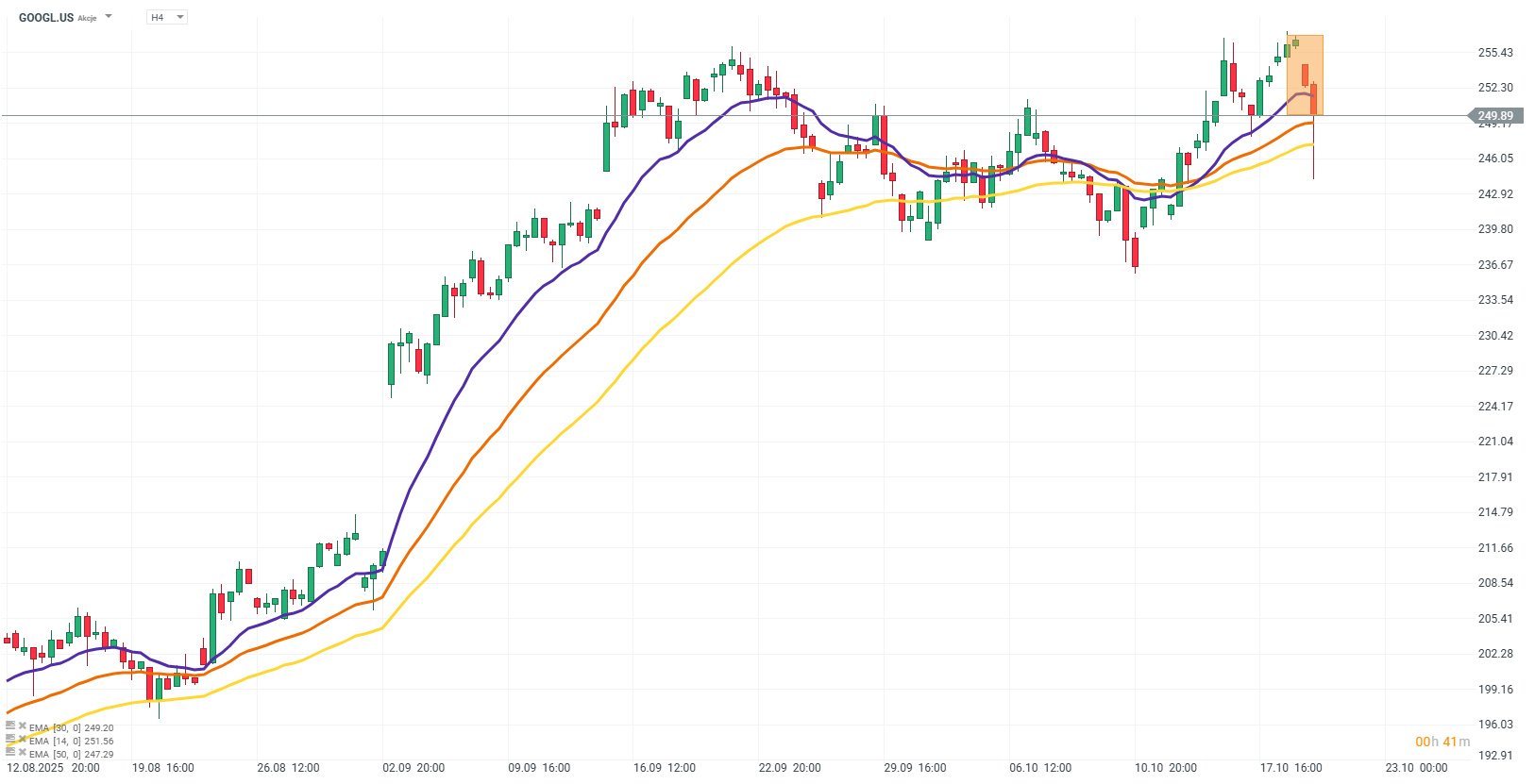Open settings icon for EMA 50 indicator

pos(10,753)
